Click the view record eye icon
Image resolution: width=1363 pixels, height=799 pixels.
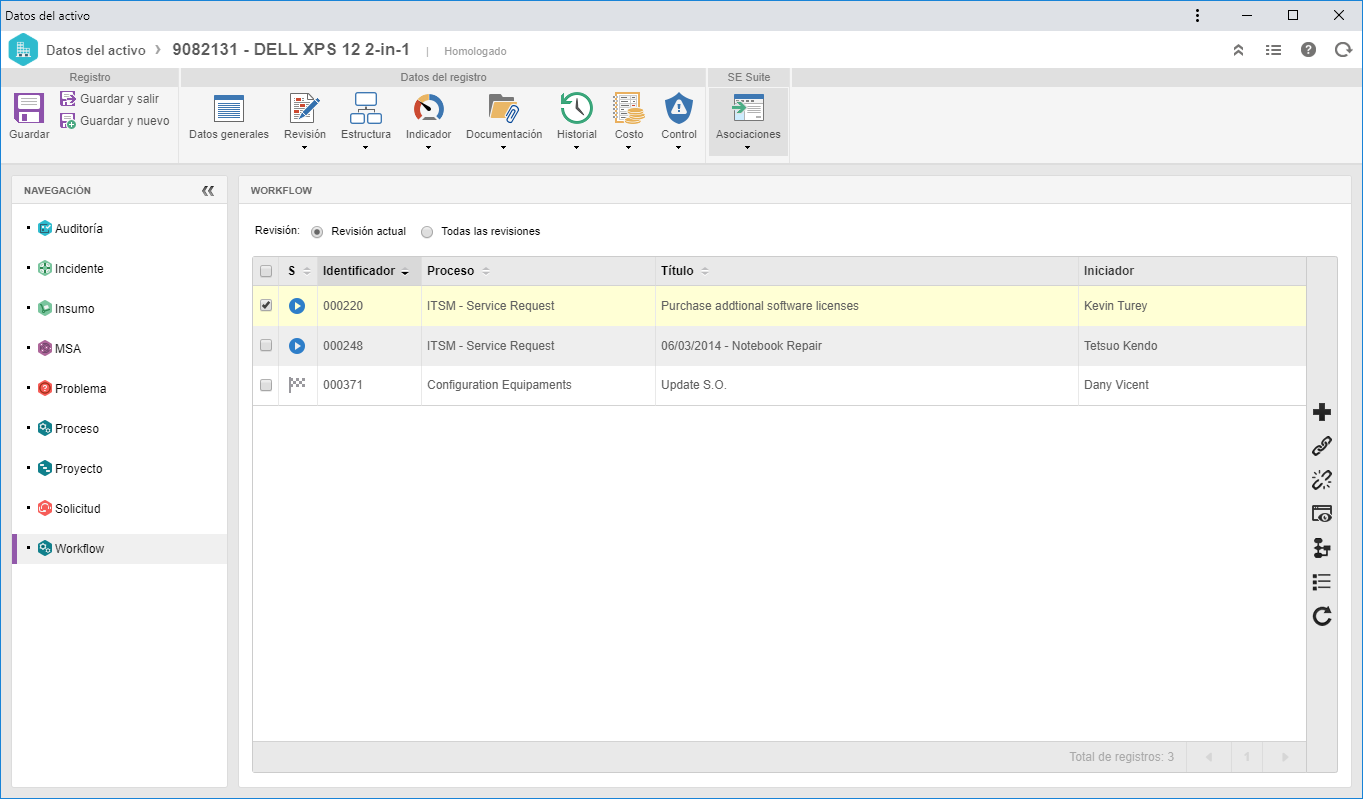pos(1322,514)
